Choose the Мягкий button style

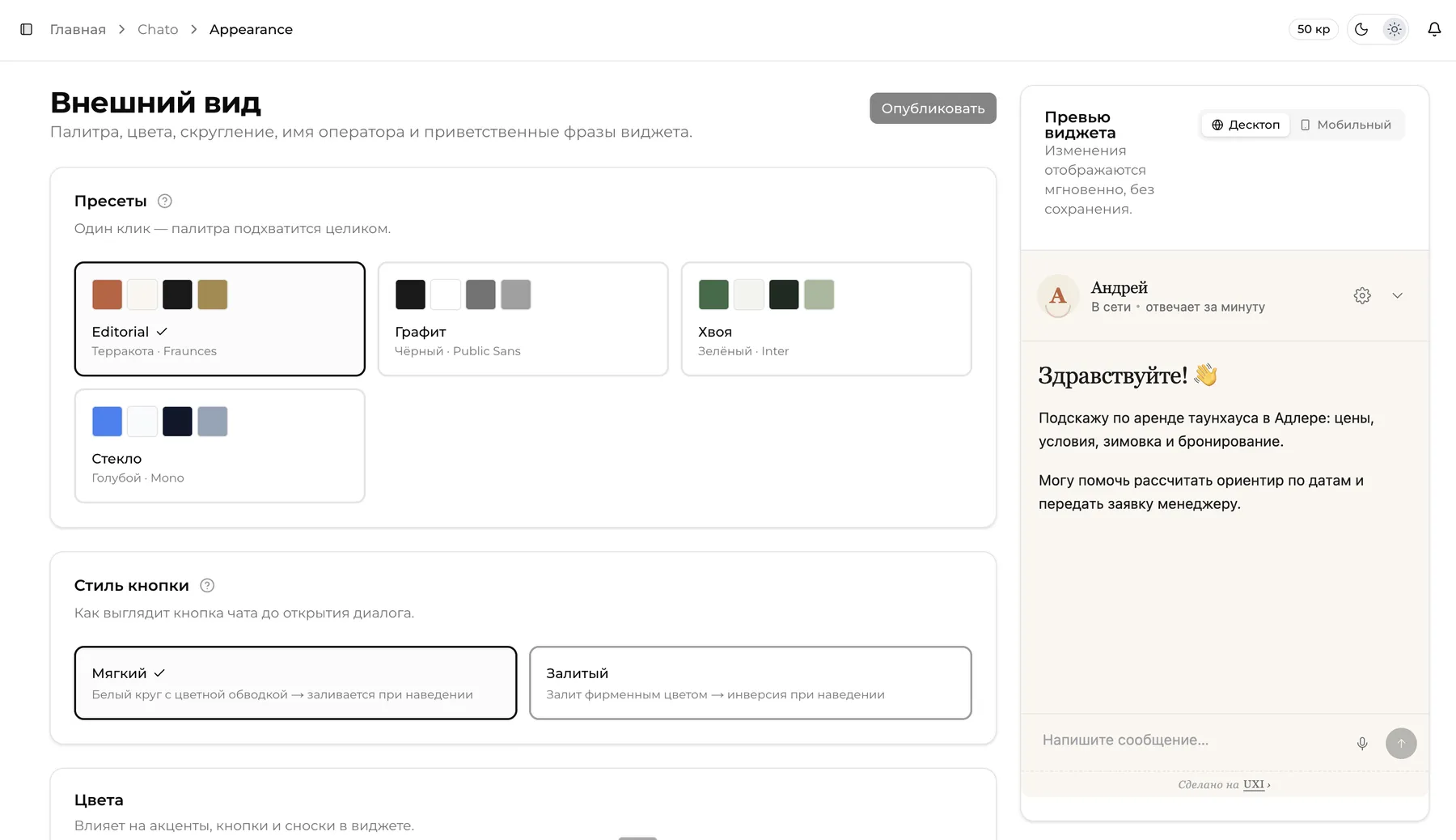pyautogui.click(x=295, y=682)
